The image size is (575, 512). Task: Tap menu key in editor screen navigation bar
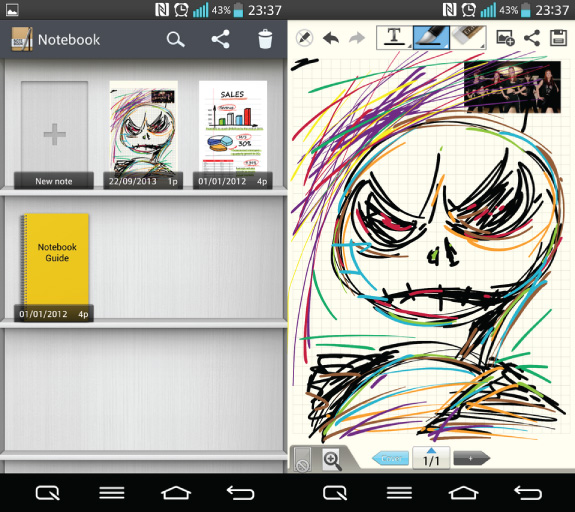pos(399,493)
